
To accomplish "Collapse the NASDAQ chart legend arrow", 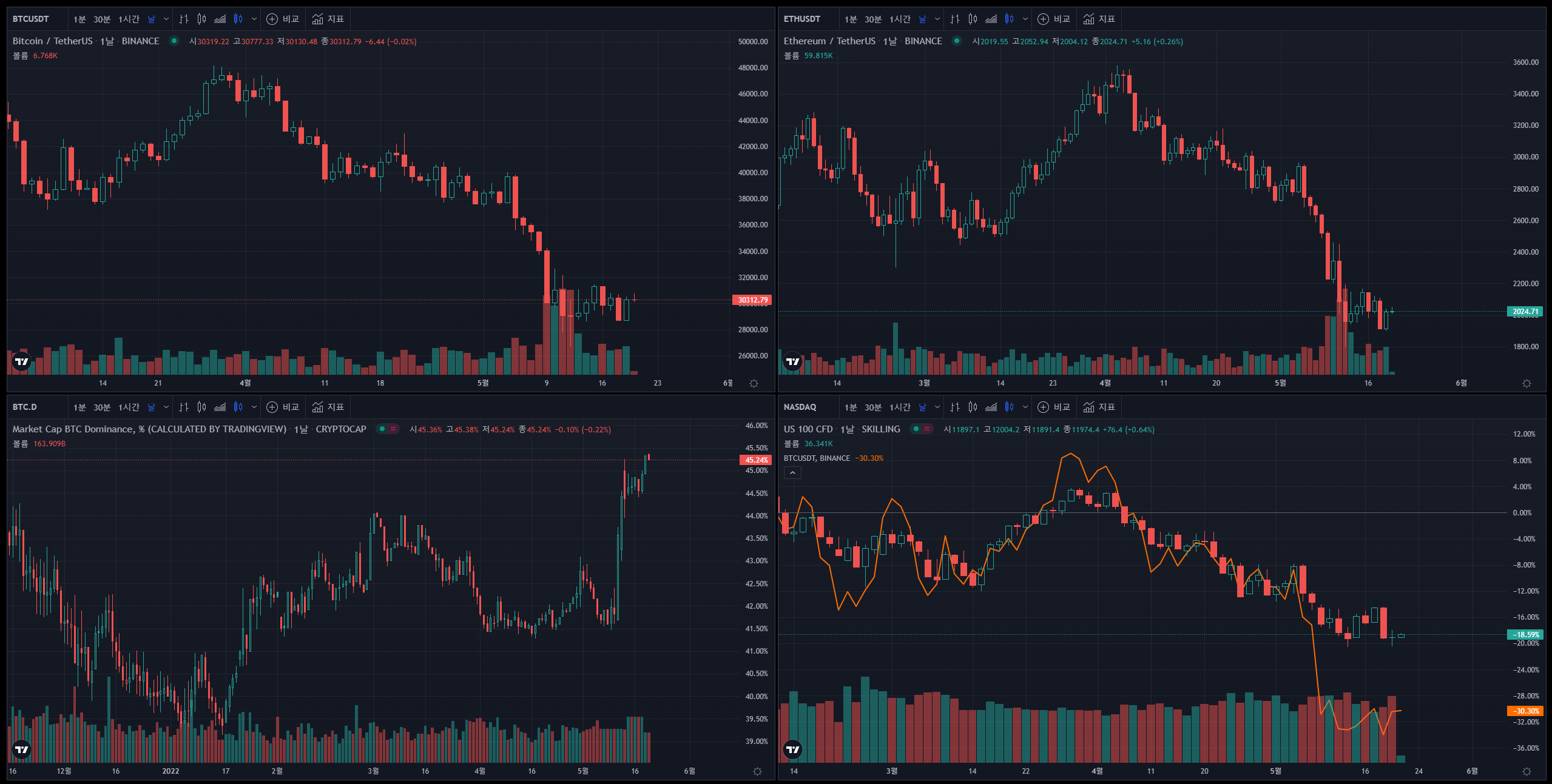I will [792, 472].
